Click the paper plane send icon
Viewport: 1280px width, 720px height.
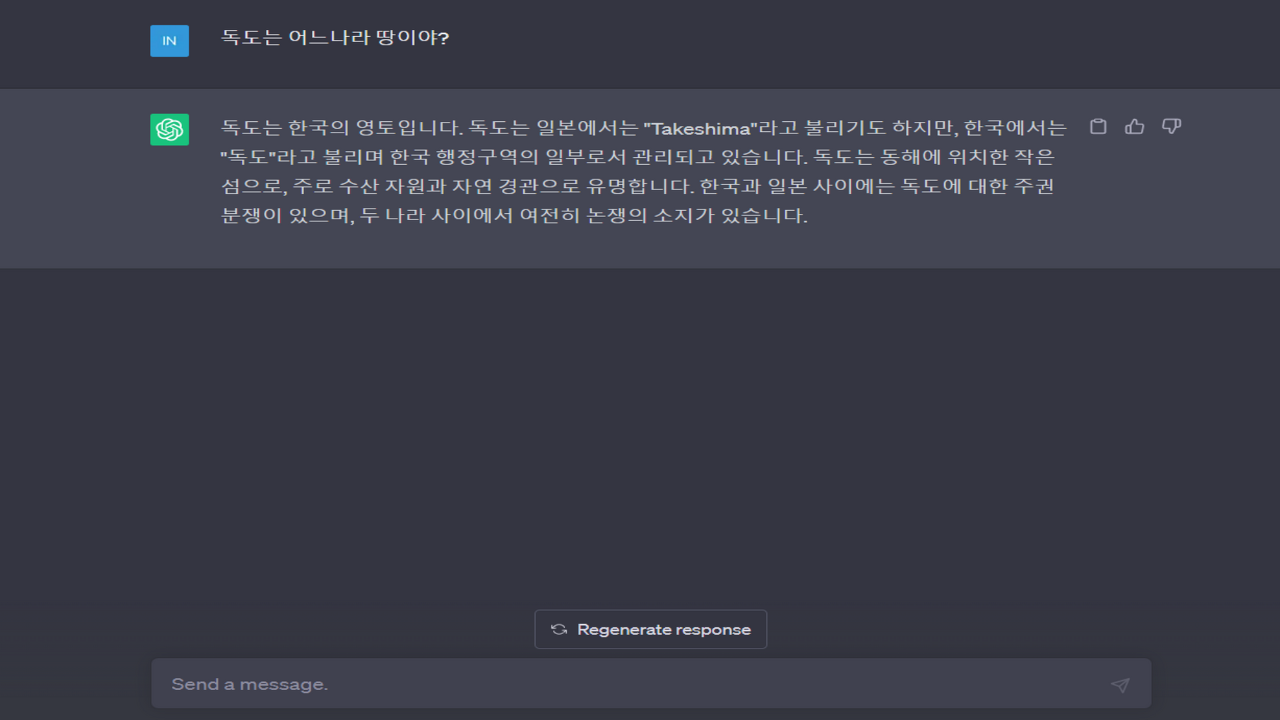(1120, 685)
